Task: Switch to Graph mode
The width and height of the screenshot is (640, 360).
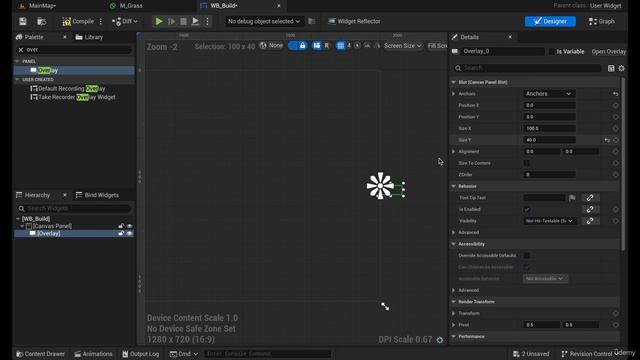Action: [x=602, y=21]
